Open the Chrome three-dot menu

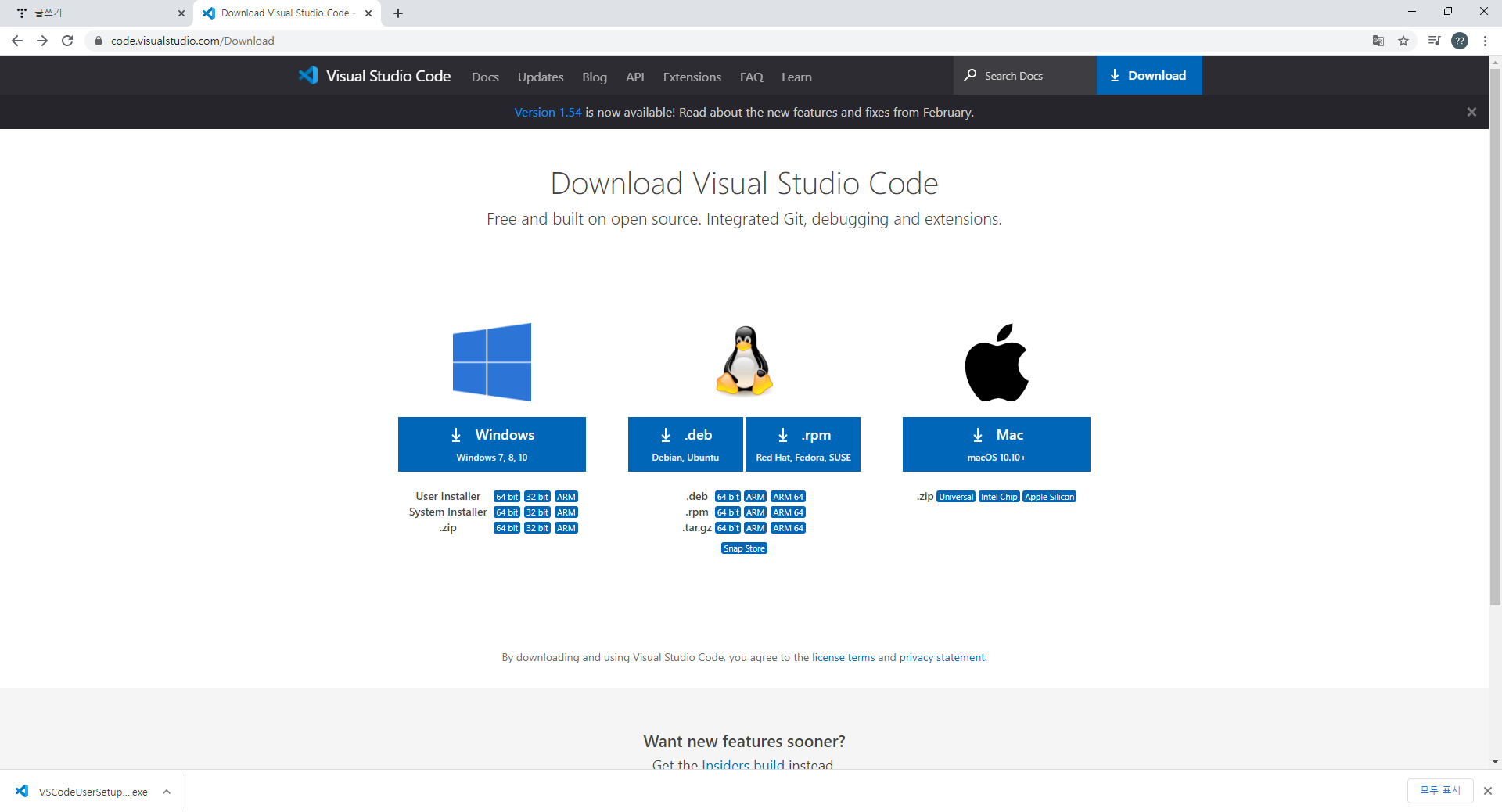click(1485, 41)
